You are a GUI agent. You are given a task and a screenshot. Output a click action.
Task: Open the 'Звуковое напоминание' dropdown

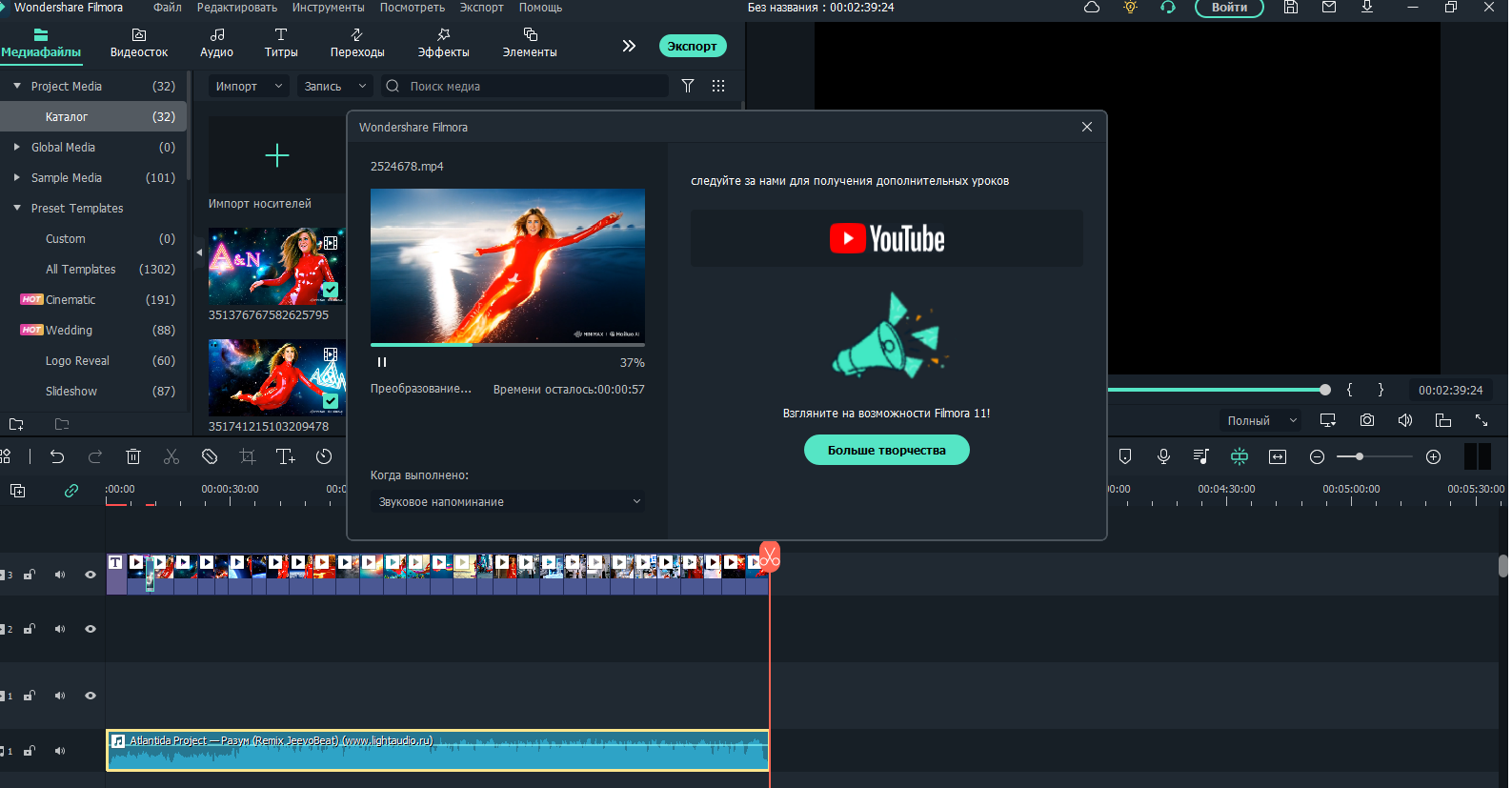tap(508, 502)
